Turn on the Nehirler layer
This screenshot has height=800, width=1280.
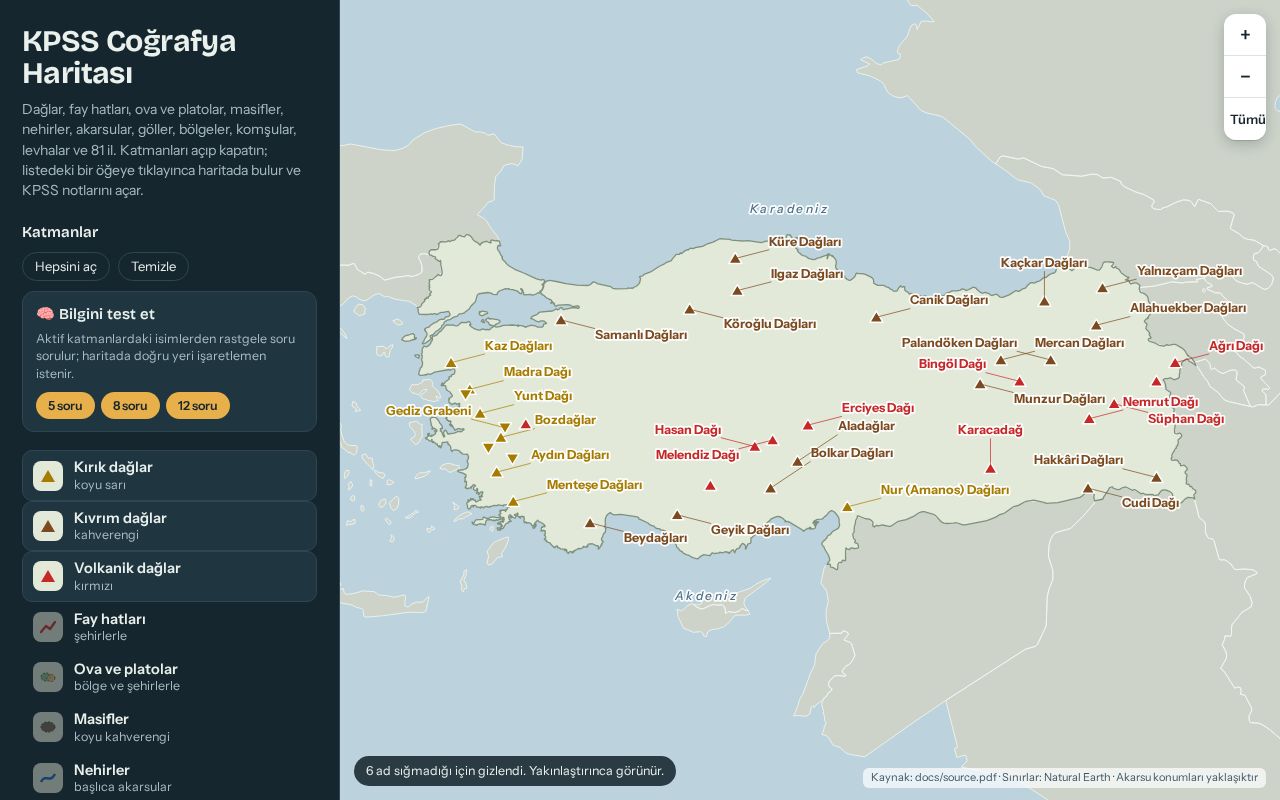click(x=169, y=778)
